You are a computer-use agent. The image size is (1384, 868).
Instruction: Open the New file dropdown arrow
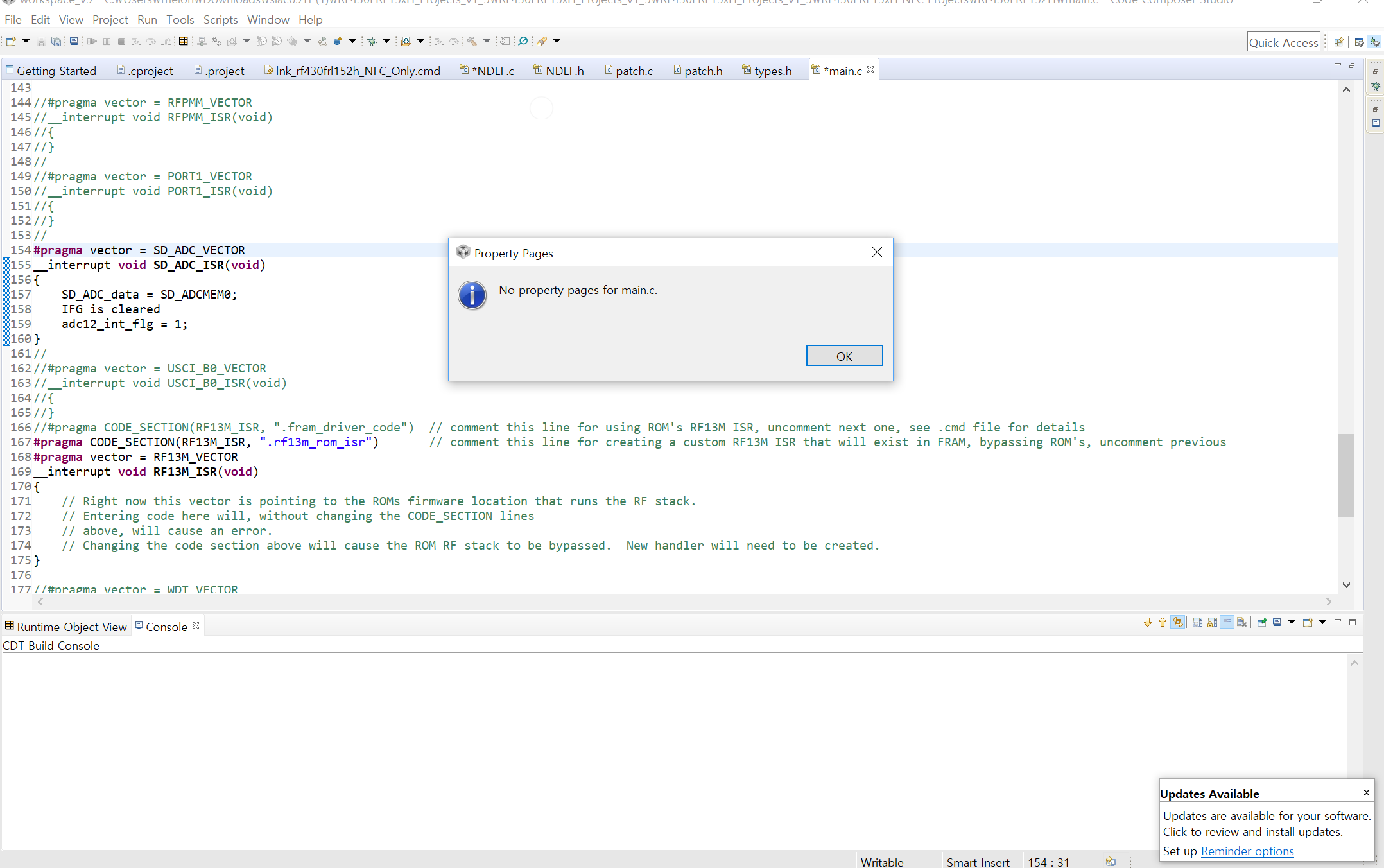[x=26, y=41]
